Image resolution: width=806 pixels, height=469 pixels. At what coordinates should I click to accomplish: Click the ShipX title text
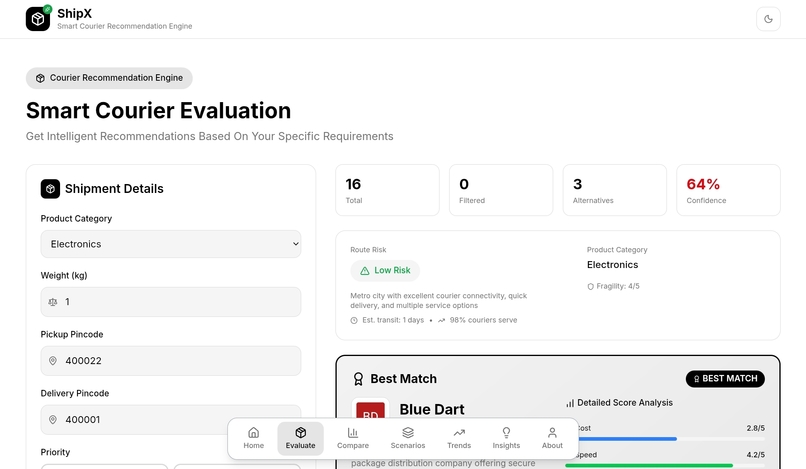75,13
